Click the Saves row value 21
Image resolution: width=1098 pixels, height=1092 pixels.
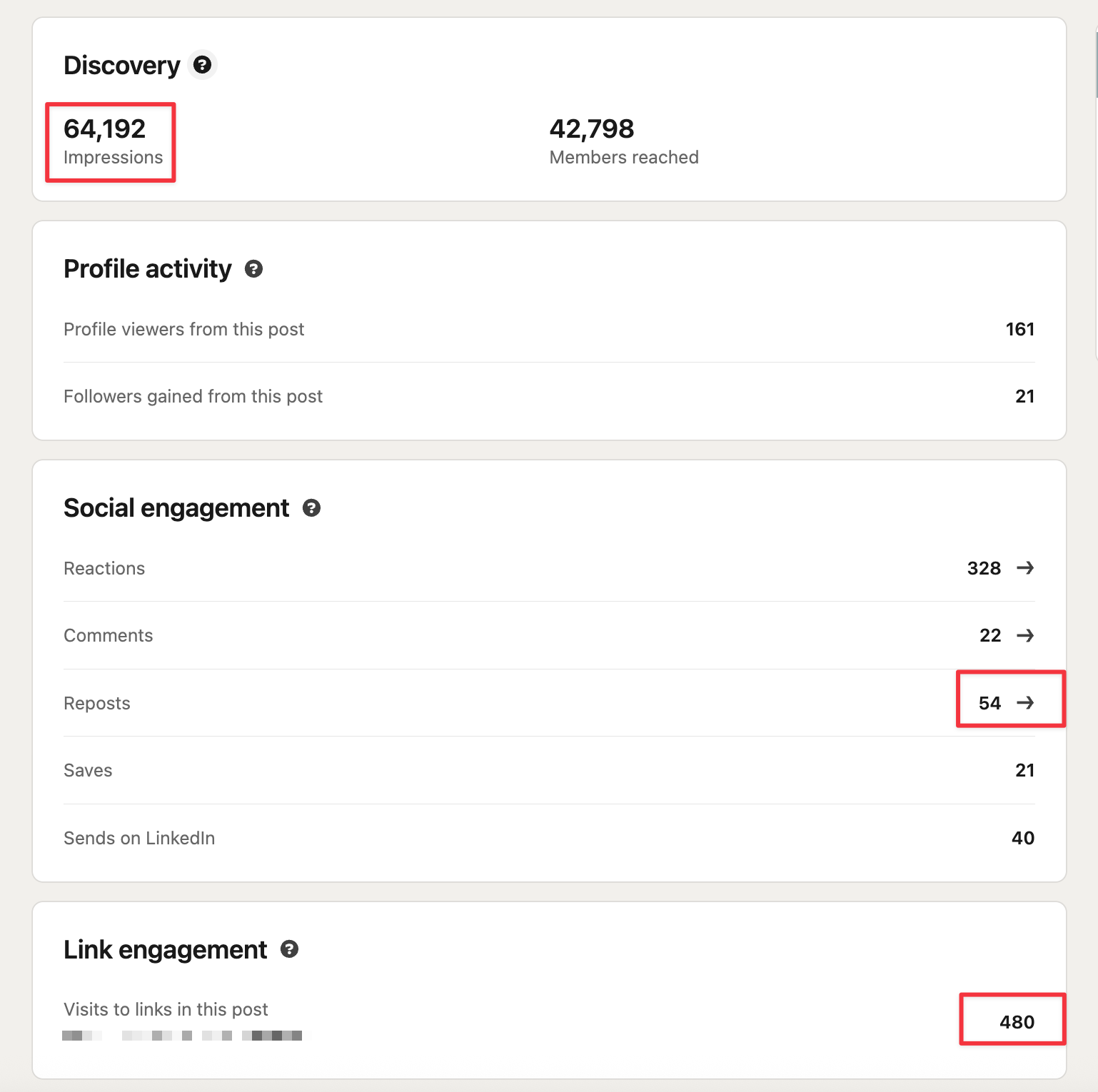(x=1025, y=770)
